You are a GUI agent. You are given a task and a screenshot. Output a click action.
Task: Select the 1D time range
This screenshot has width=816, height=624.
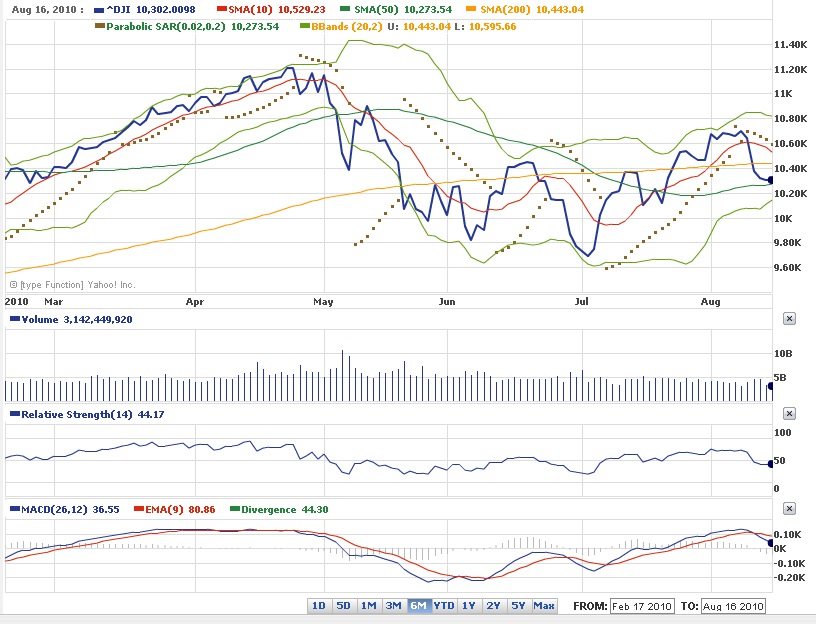tap(318, 605)
